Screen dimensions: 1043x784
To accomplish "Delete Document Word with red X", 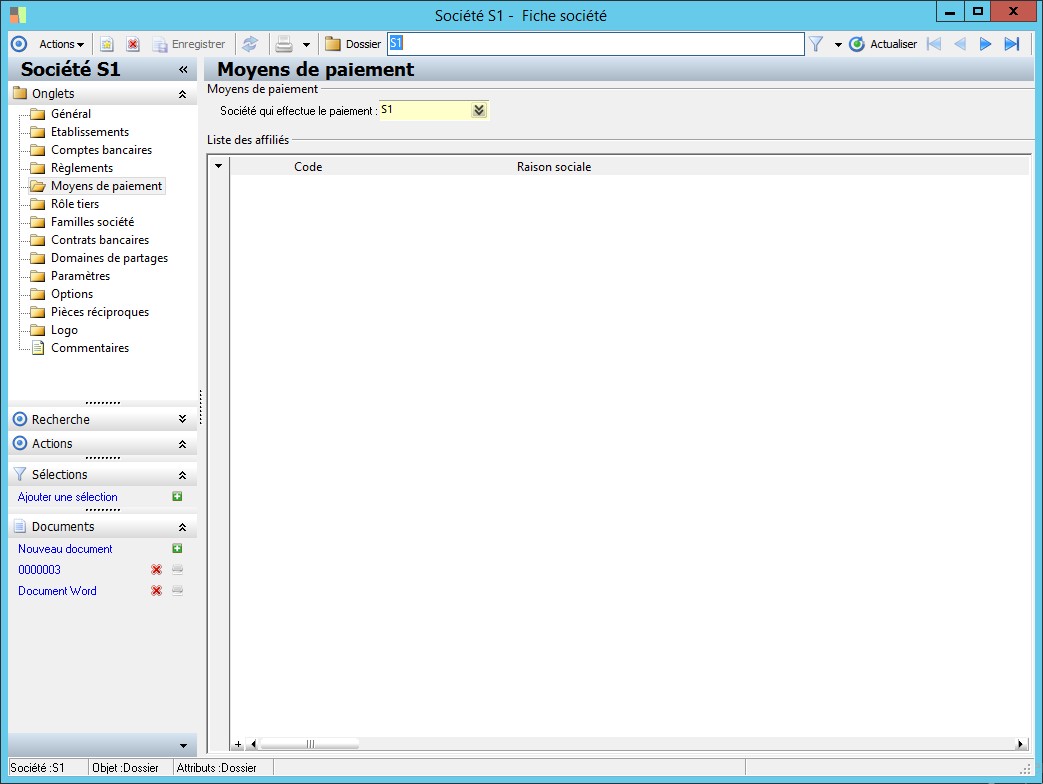I will [156, 590].
